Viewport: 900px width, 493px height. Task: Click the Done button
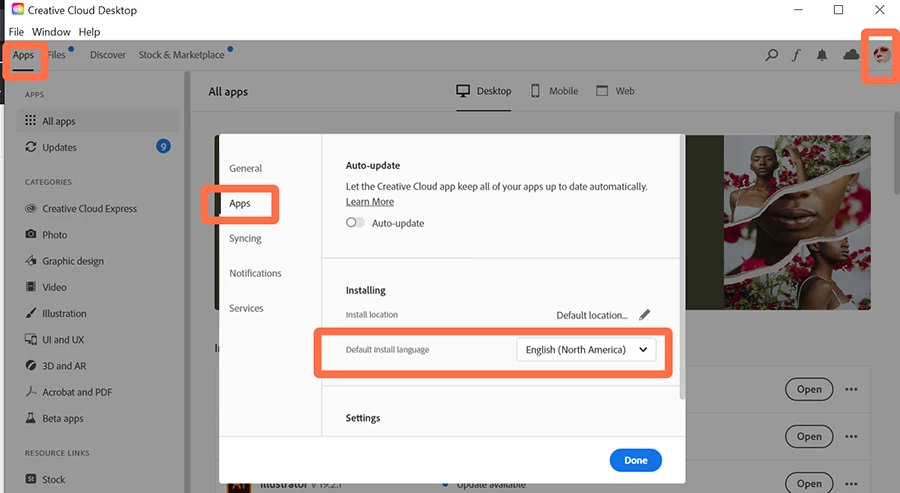point(635,460)
